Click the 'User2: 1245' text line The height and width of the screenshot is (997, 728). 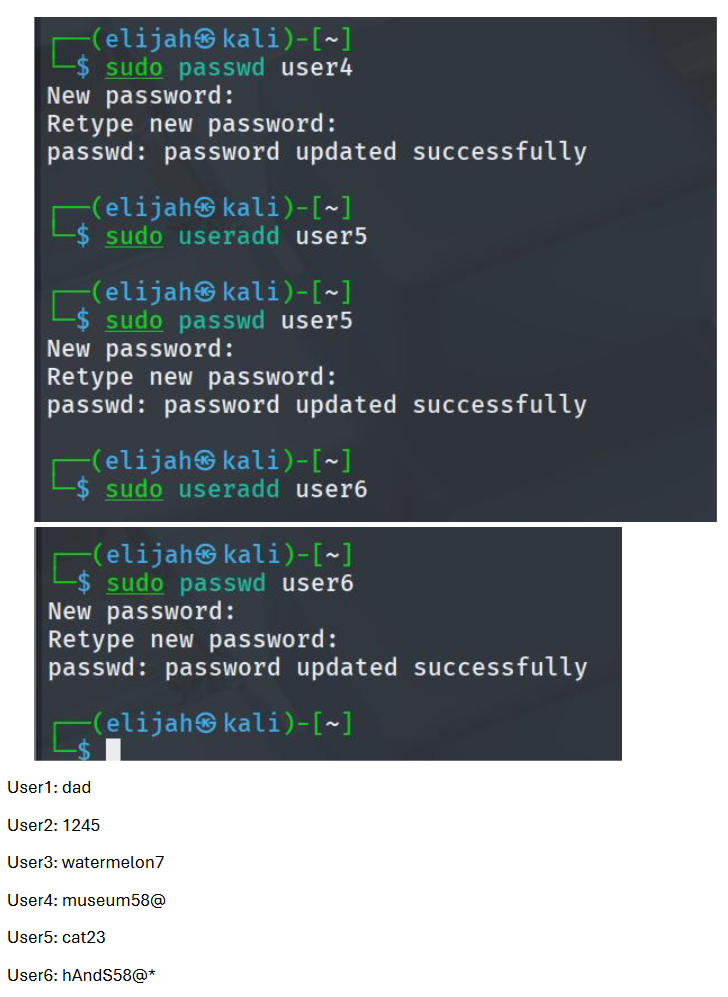tap(54, 826)
